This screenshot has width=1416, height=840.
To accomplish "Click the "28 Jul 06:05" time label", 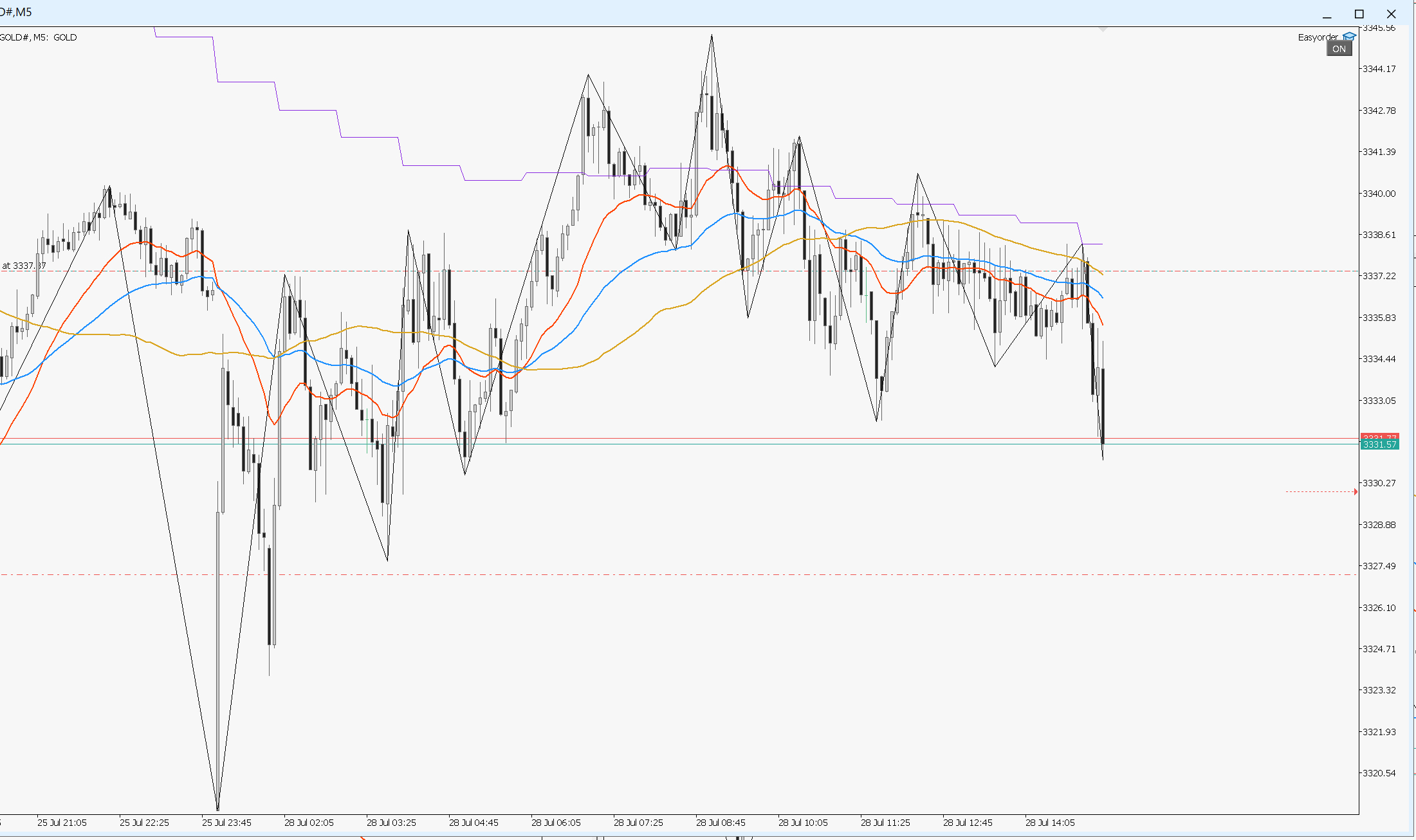I will (x=556, y=823).
